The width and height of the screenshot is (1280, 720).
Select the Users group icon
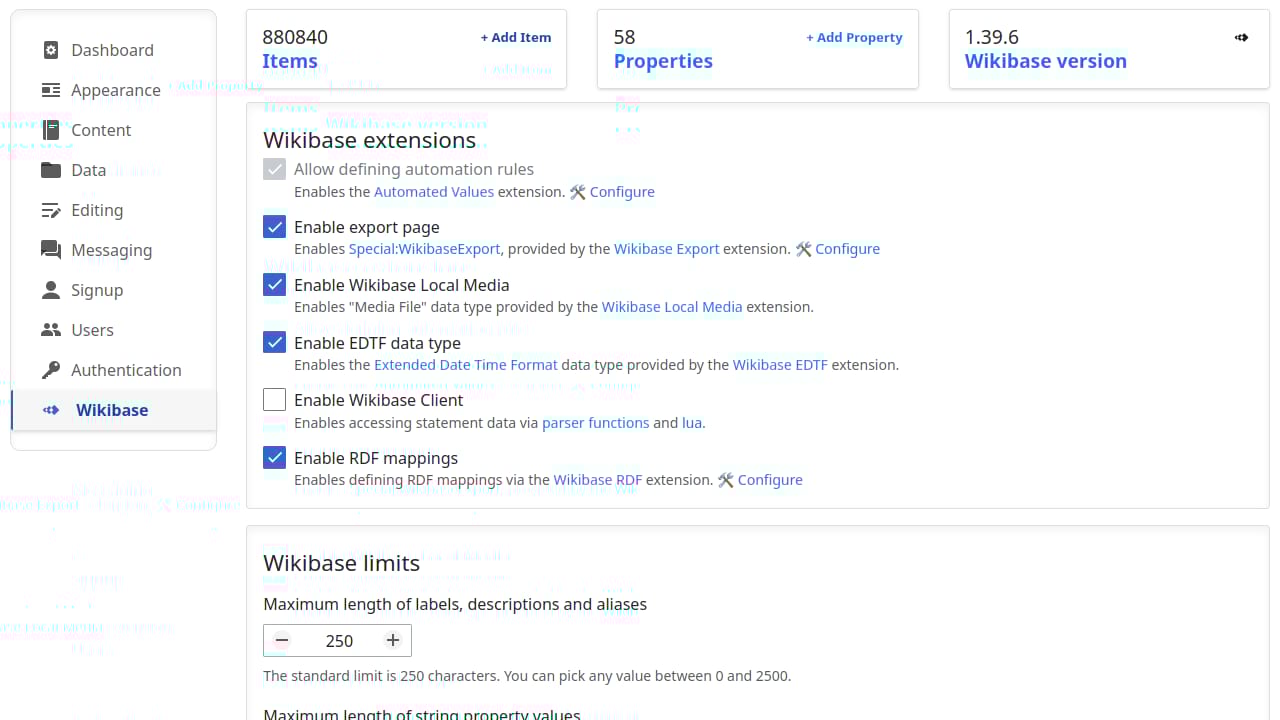(49, 330)
